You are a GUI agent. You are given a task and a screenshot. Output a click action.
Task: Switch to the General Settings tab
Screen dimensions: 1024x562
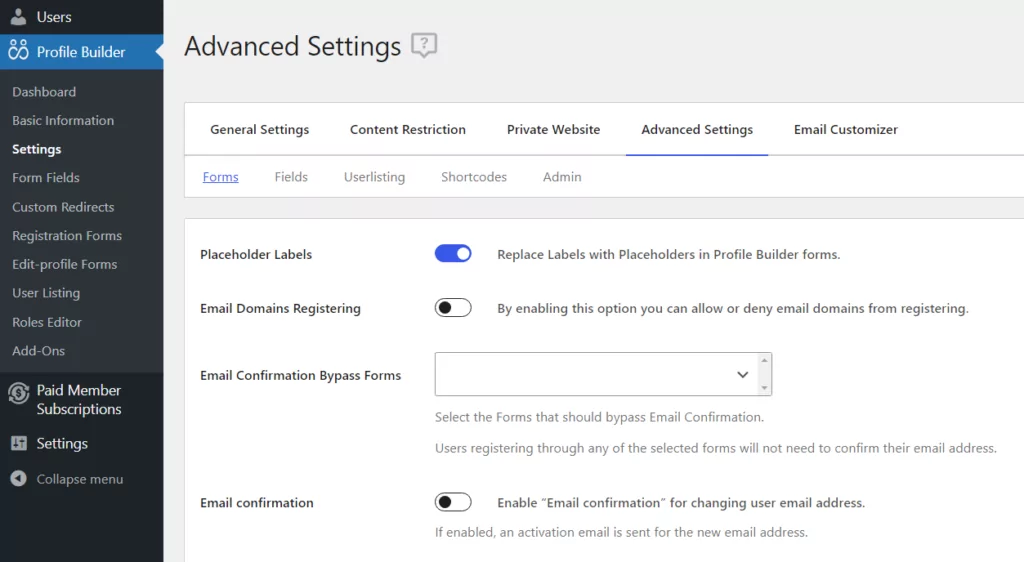point(259,129)
